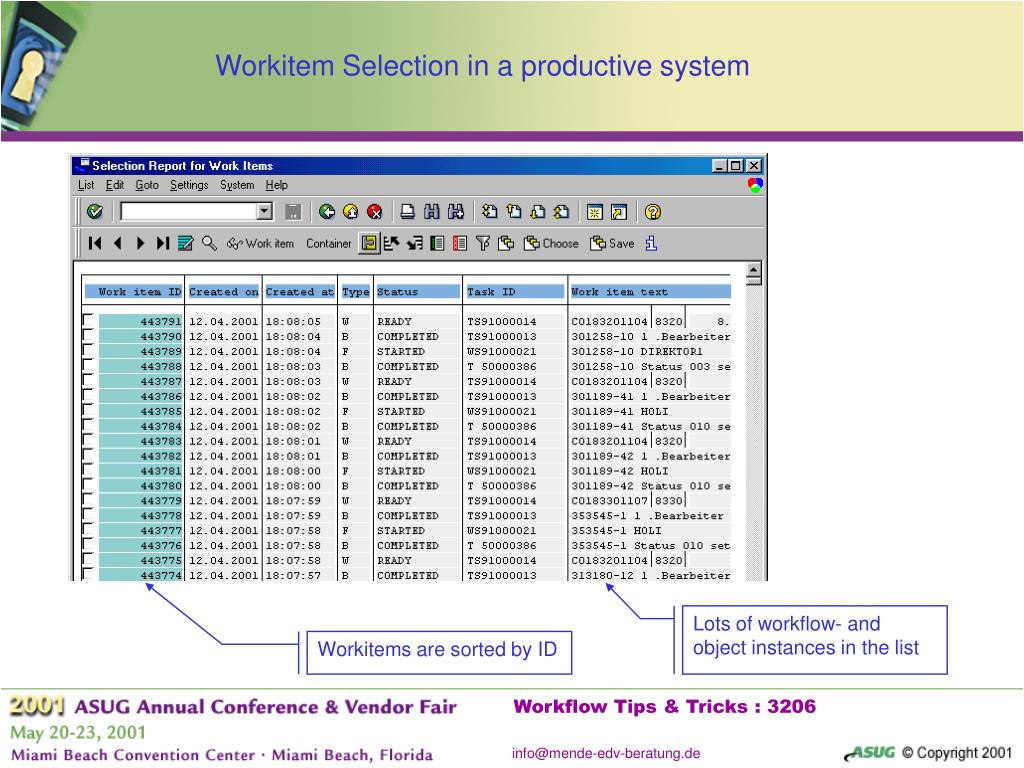1024x768 pixels.
Task: Click the Previous Page icon in the standard toolbar
Action: coord(514,212)
